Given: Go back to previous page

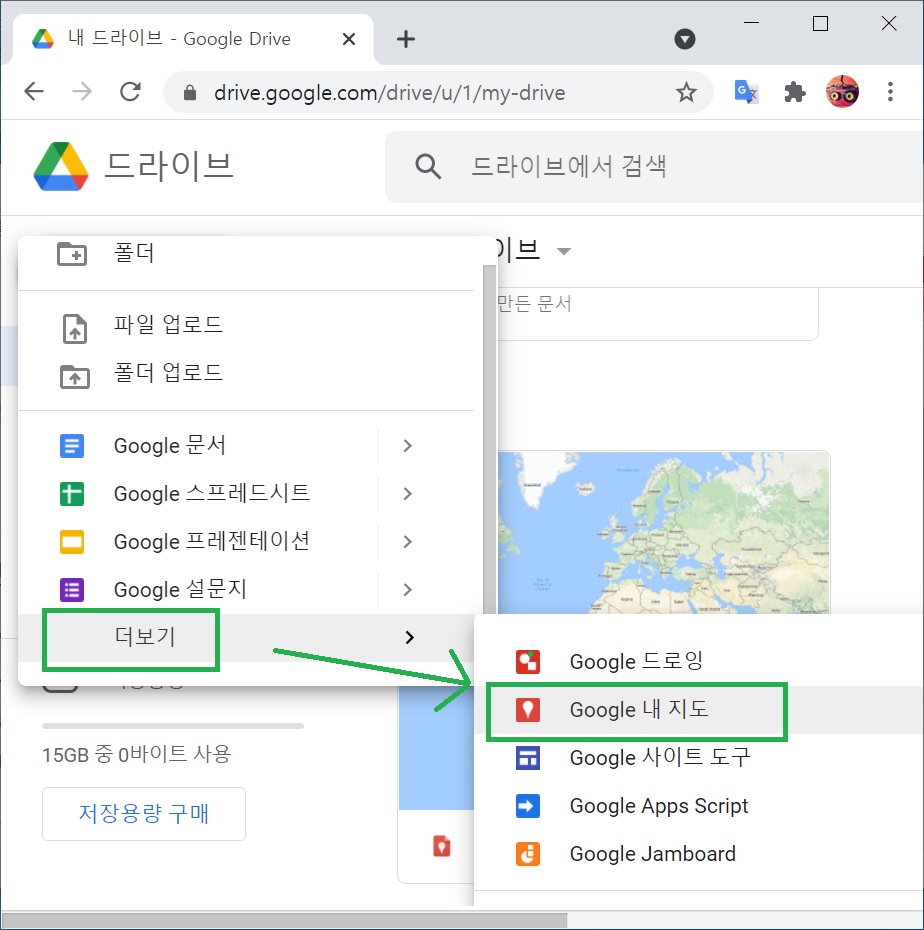Looking at the screenshot, I should point(34,92).
